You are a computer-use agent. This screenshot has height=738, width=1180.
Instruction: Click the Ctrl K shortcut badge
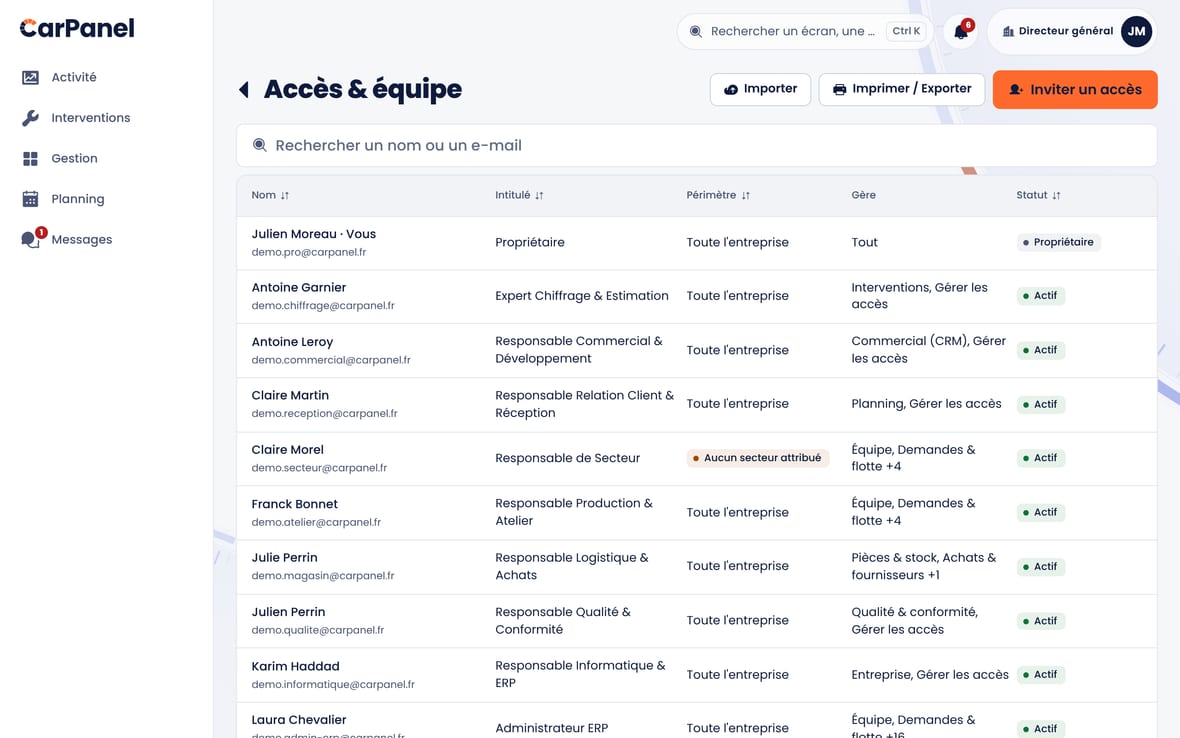coord(906,31)
